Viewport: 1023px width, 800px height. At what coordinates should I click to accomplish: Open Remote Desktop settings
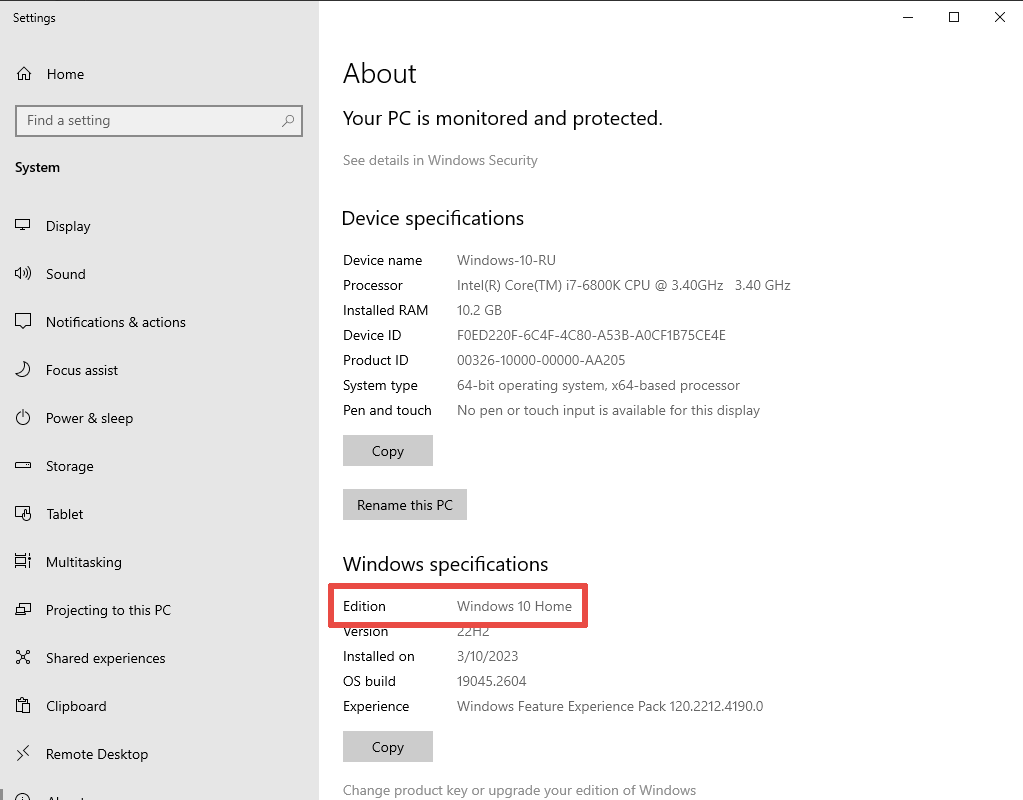(97, 754)
